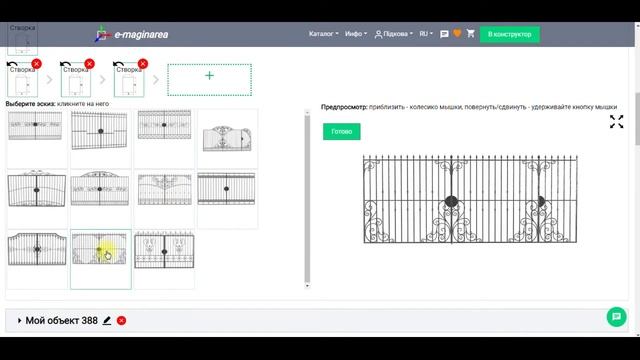Undo the third Створка step arrow
This screenshot has height=360, width=640.
118,64
